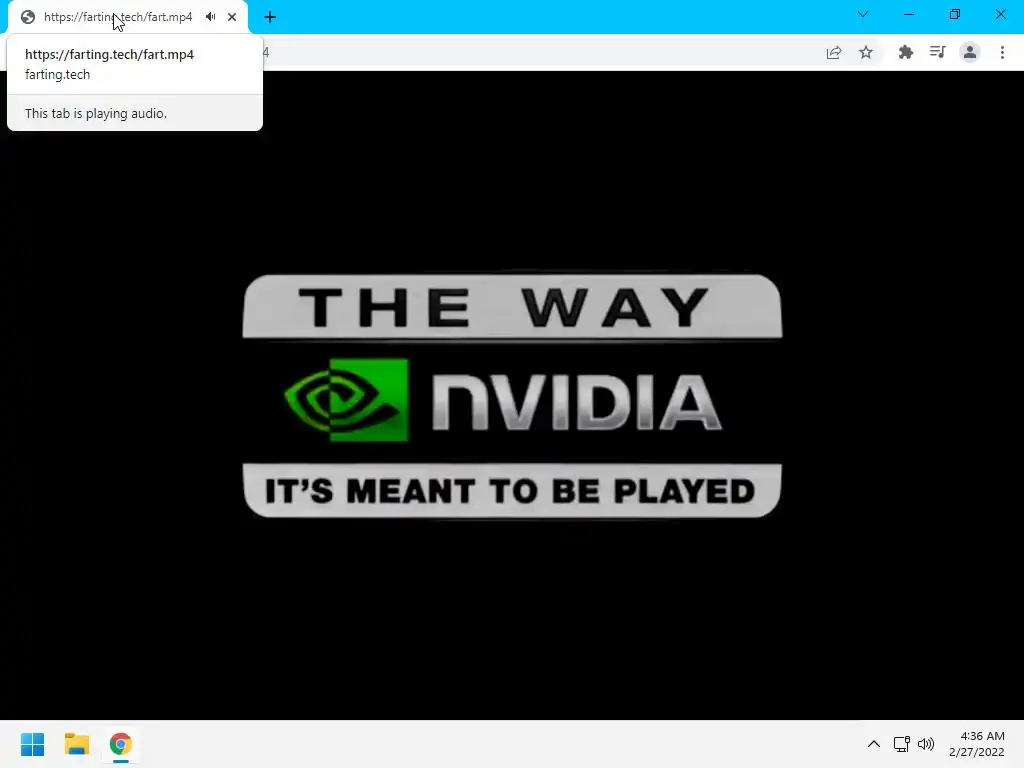Restore down the Chrome window
Image resolution: width=1024 pixels, height=768 pixels.
[x=955, y=14]
